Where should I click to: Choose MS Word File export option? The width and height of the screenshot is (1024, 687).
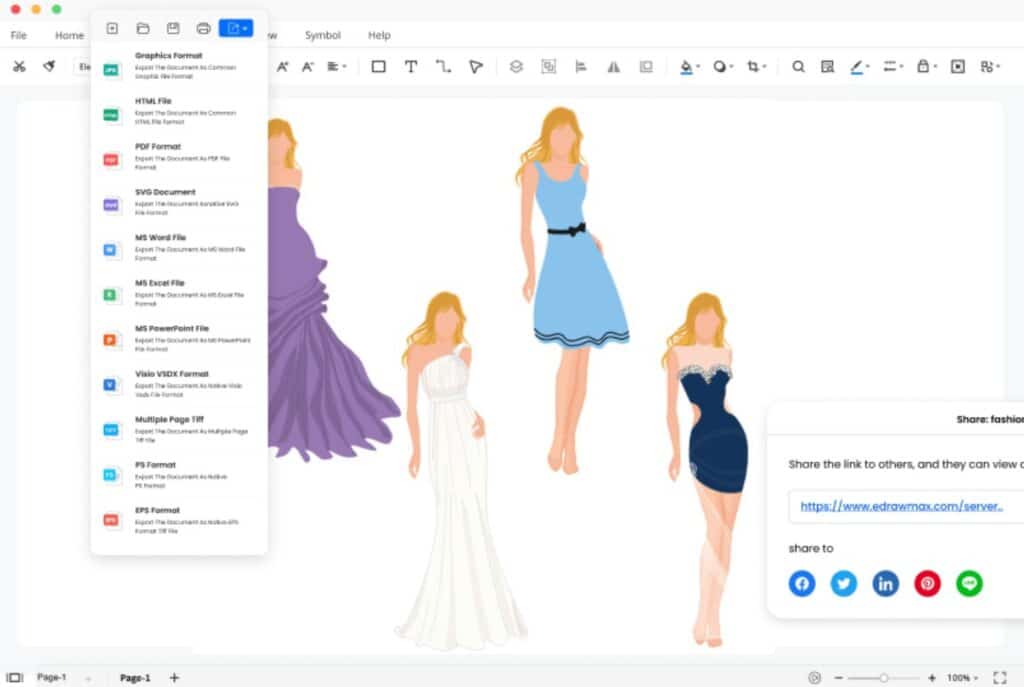(178, 248)
